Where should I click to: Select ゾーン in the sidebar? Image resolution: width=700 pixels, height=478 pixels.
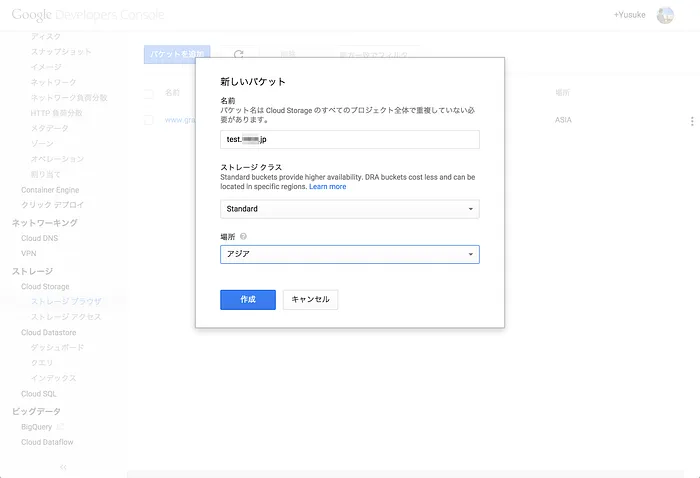pyautogui.click(x=42, y=143)
